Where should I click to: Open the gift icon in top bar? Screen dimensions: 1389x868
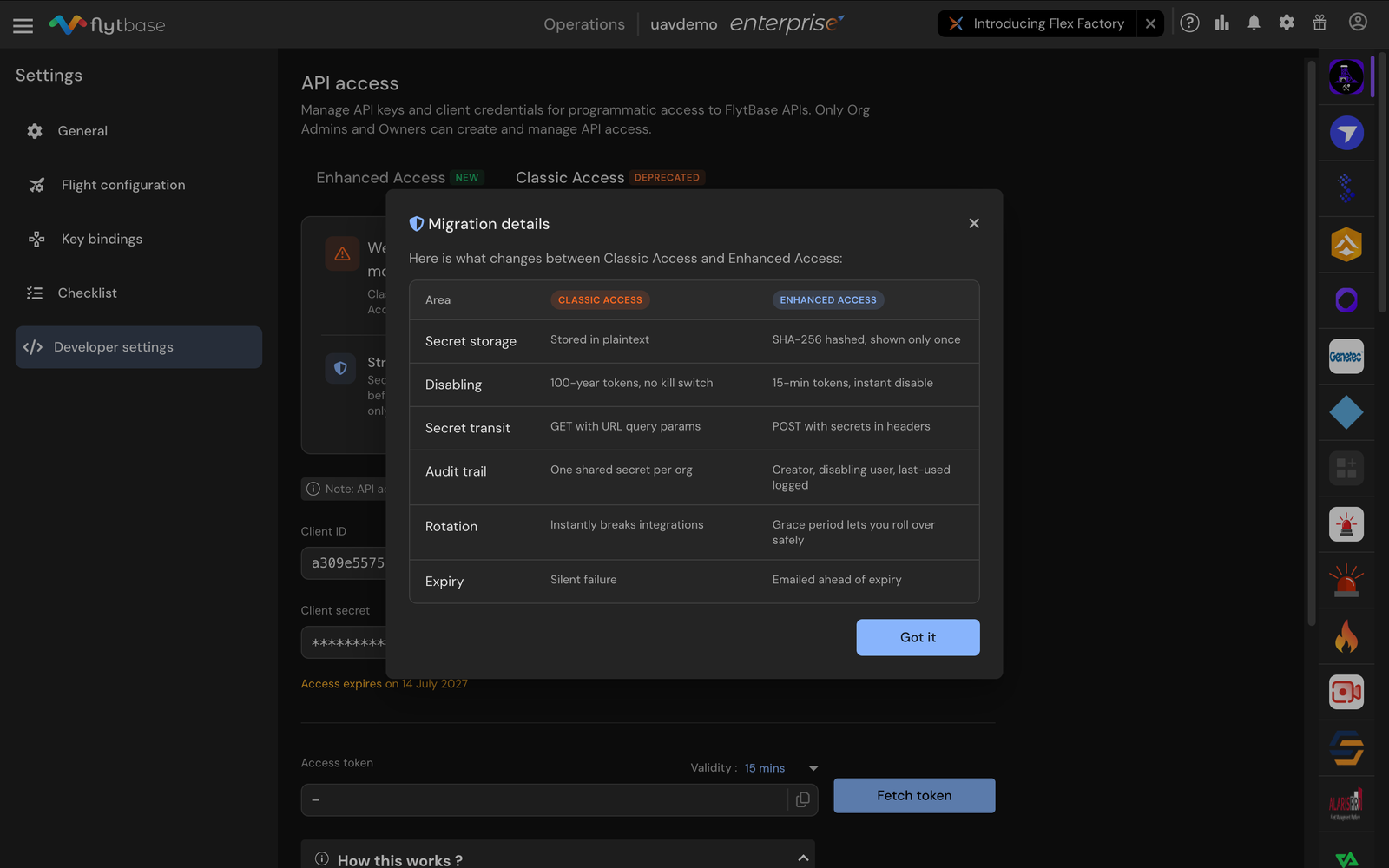pyautogui.click(x=1320, y=23)
